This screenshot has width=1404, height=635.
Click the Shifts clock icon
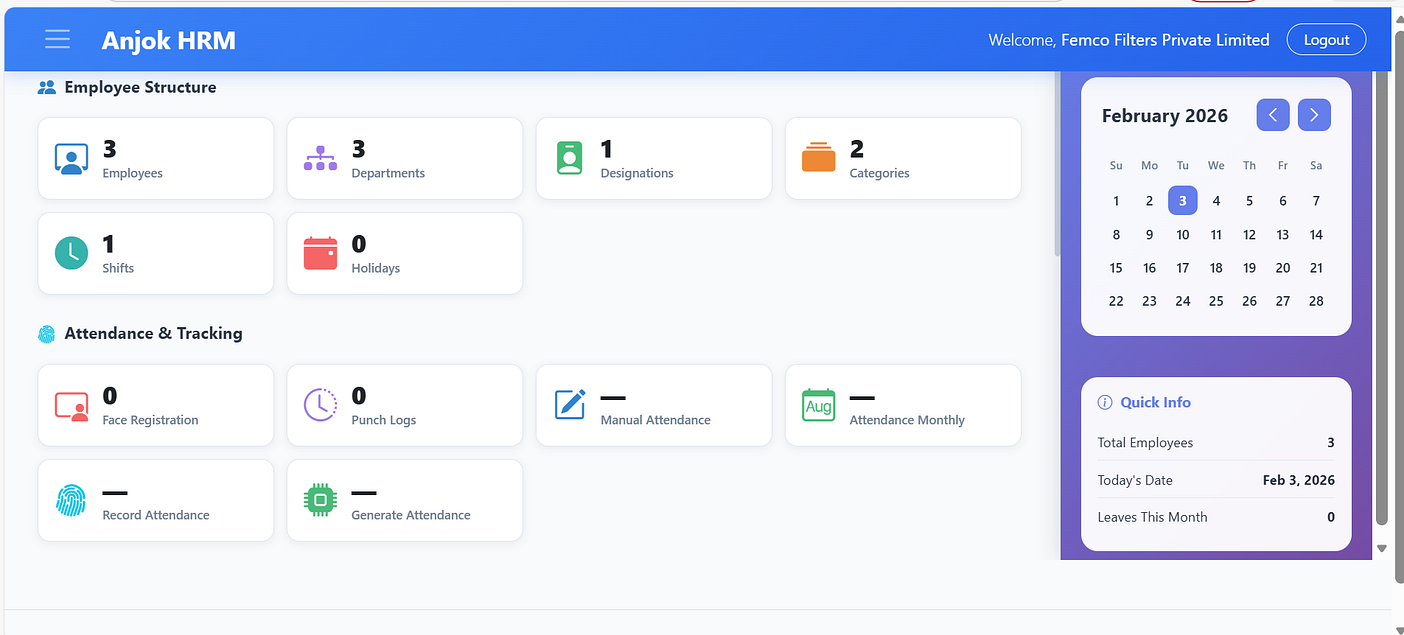(x=71, y=253)
